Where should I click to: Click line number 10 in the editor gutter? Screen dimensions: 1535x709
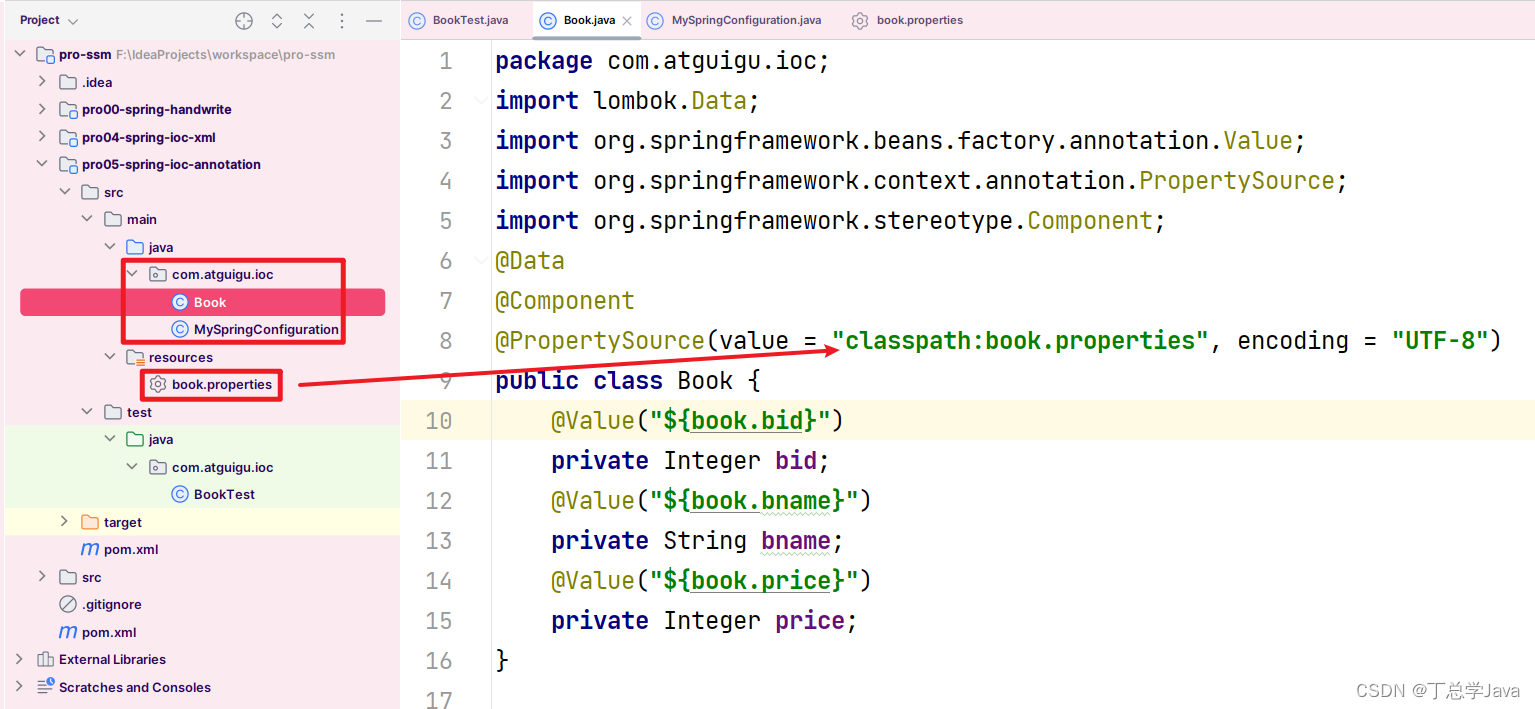[438, 420]
